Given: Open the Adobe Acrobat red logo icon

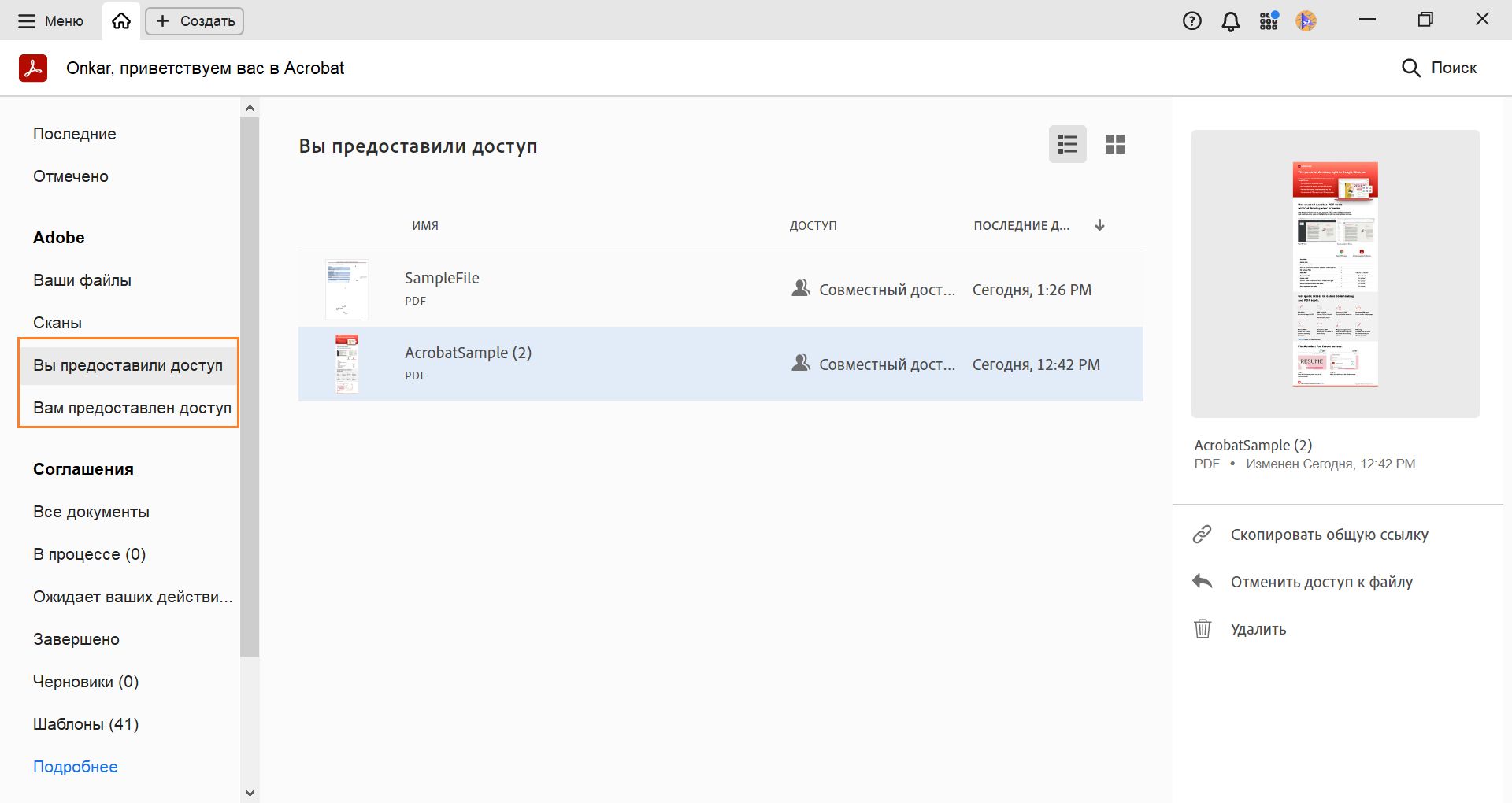Looking at the screenshot, I should 32,68.
